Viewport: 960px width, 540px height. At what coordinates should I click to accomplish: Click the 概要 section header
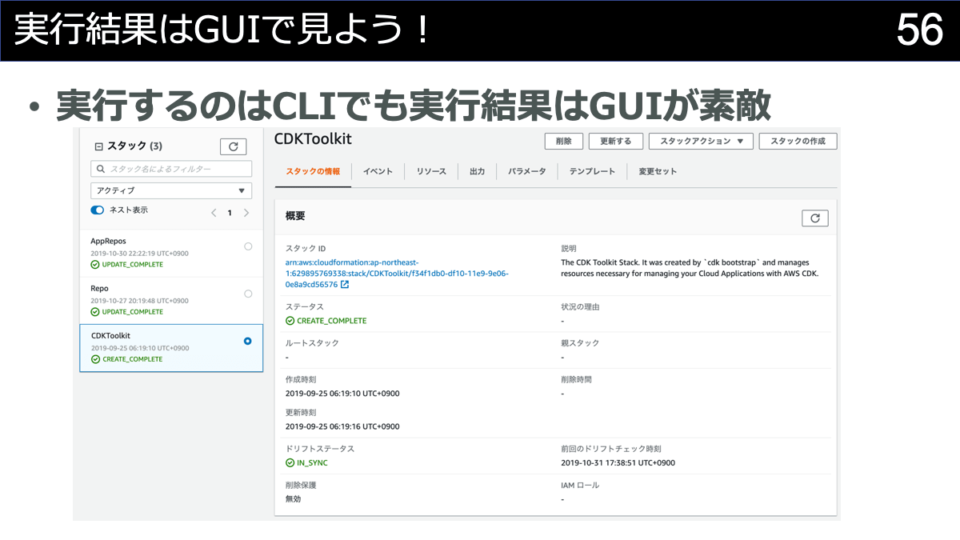(x=295, y=216)
